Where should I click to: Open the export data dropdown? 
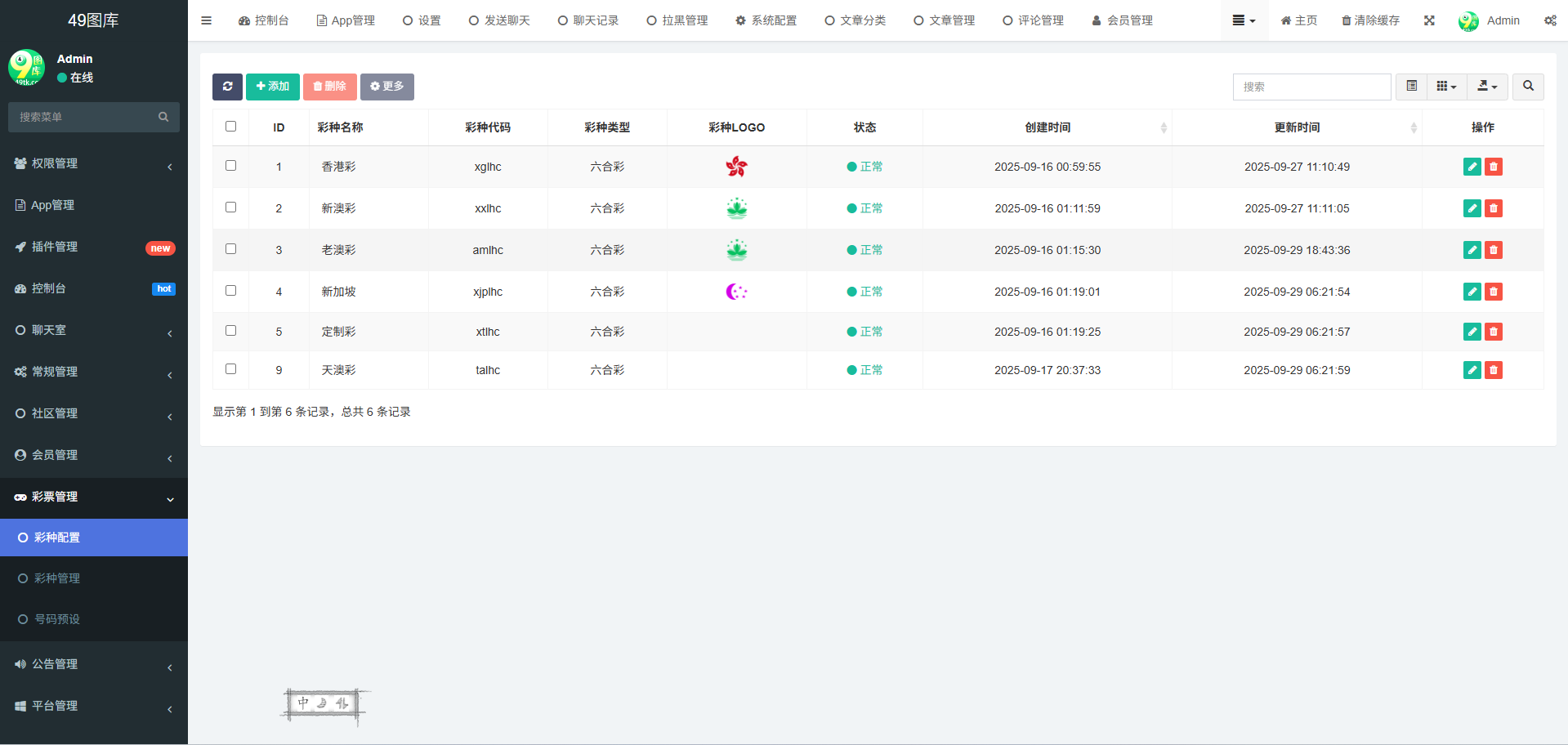pyautogui.click(x=1487, y=87)
